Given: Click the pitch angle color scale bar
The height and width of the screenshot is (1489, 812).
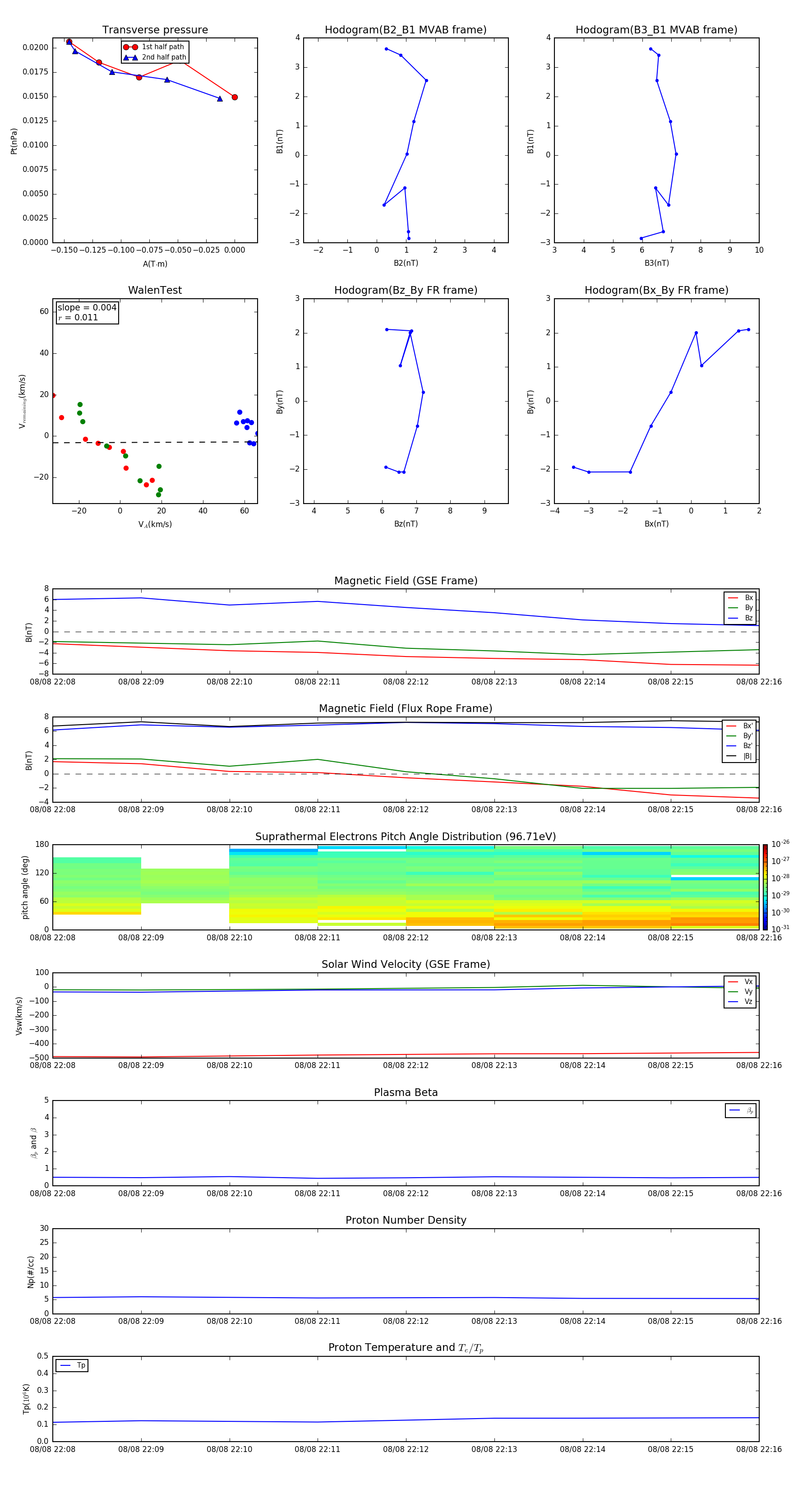Looking at the screenshot, I should (765, 887).
